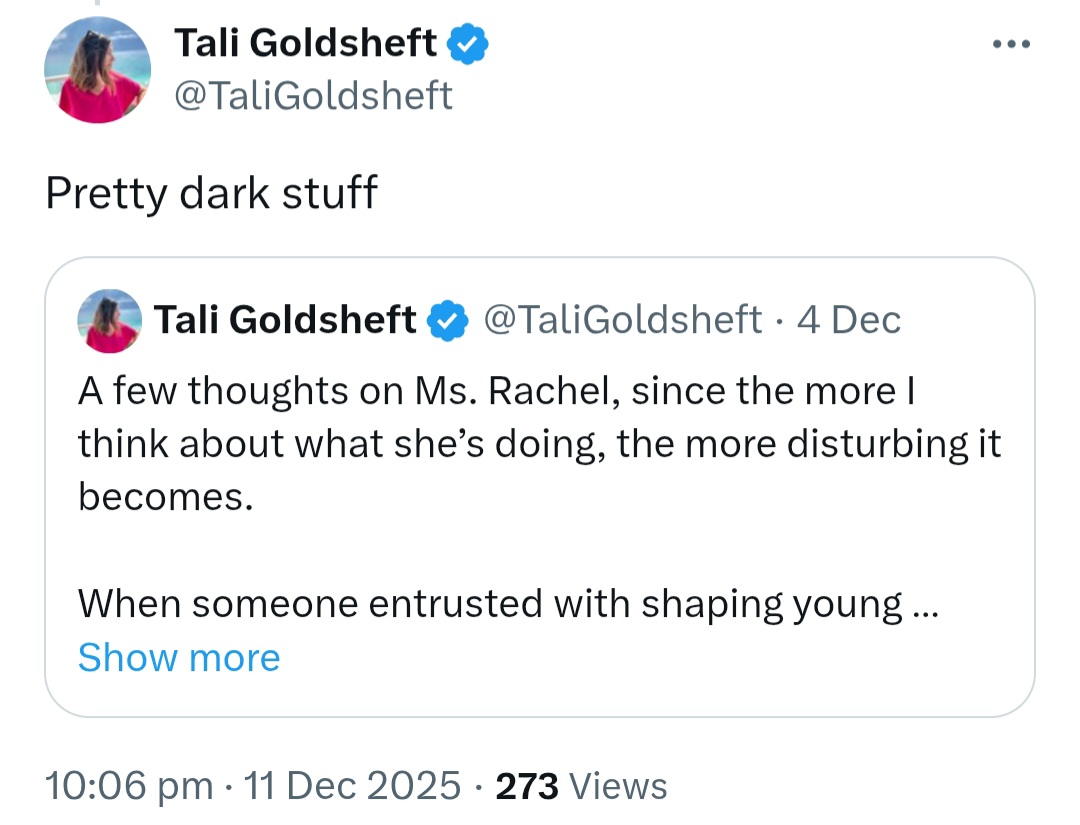Viewport: 1080px width, 825px height.
Task: Click the 'When someone entrusted with shaping young' line
Action: click(490, 604)
